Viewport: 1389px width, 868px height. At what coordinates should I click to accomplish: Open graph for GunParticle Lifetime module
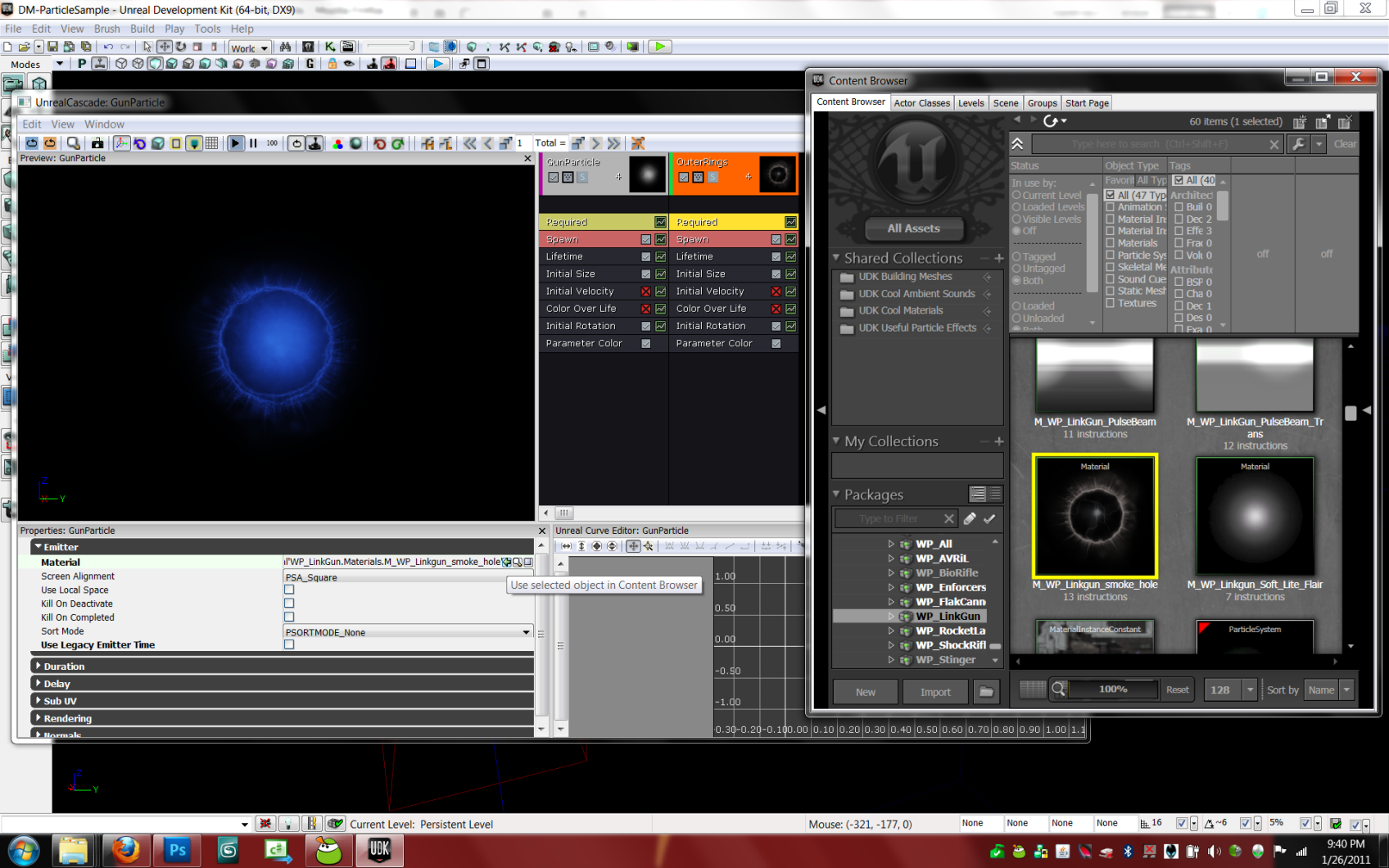(660, 256)
